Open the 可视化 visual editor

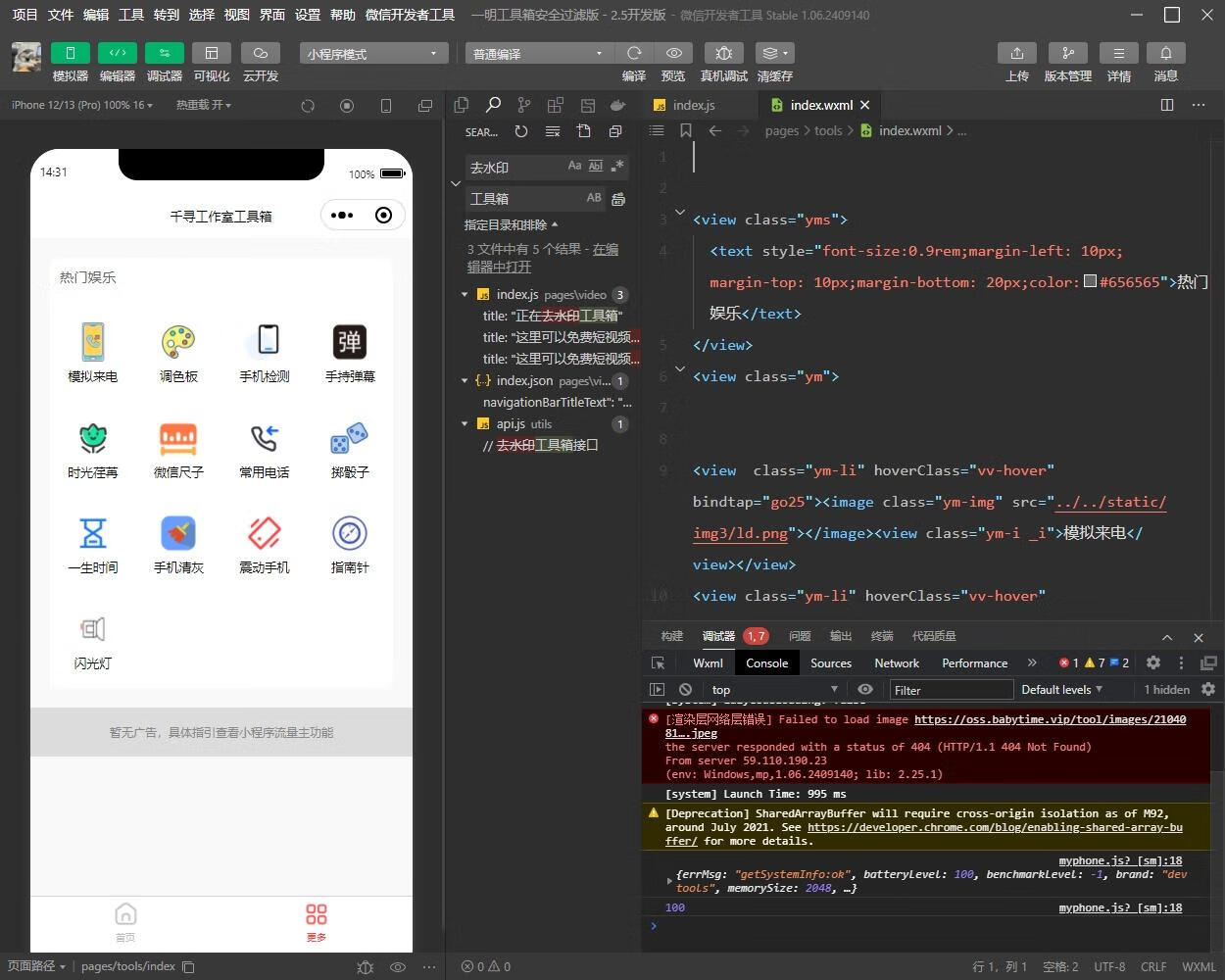[x=211, y=53]
